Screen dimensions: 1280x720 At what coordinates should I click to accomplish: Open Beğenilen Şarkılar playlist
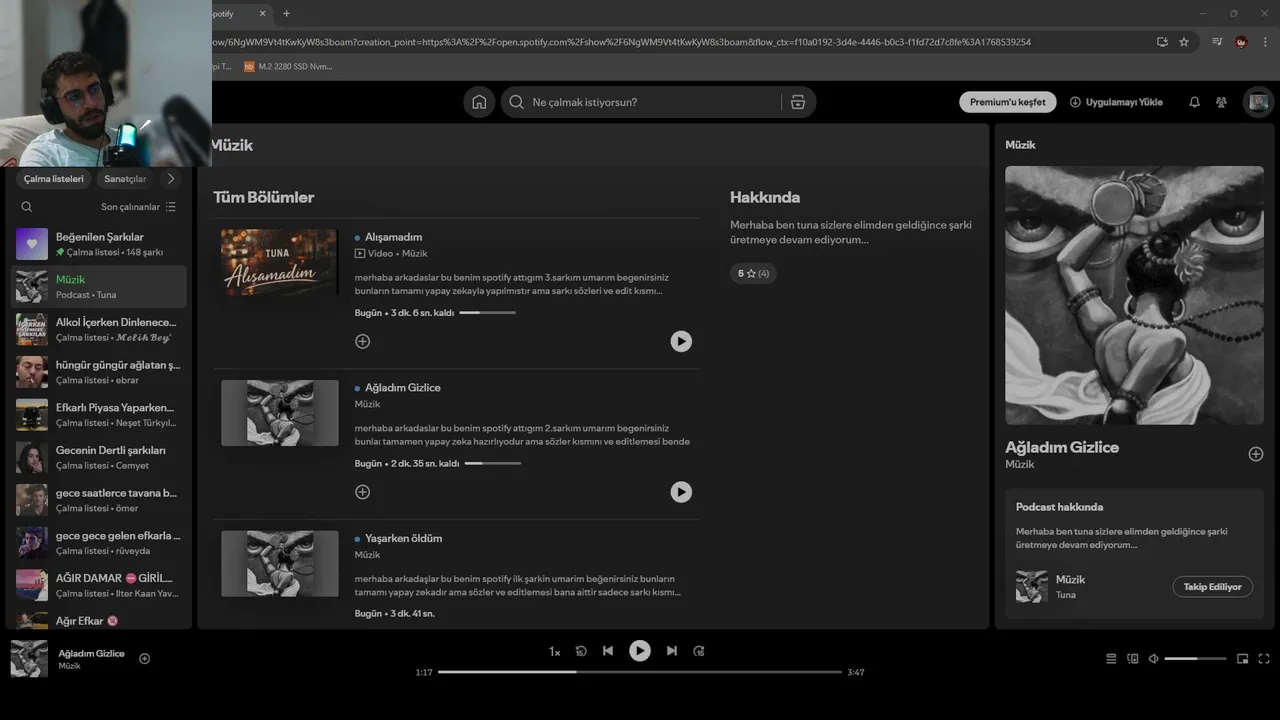point(99,244)
